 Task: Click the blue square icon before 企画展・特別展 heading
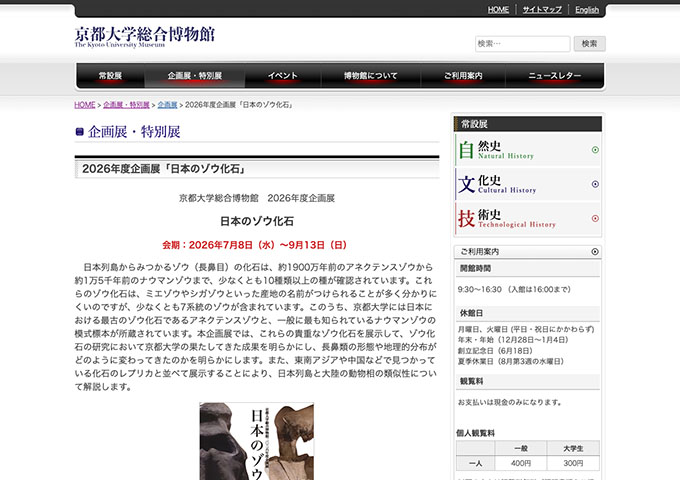[x=79, y=131]
